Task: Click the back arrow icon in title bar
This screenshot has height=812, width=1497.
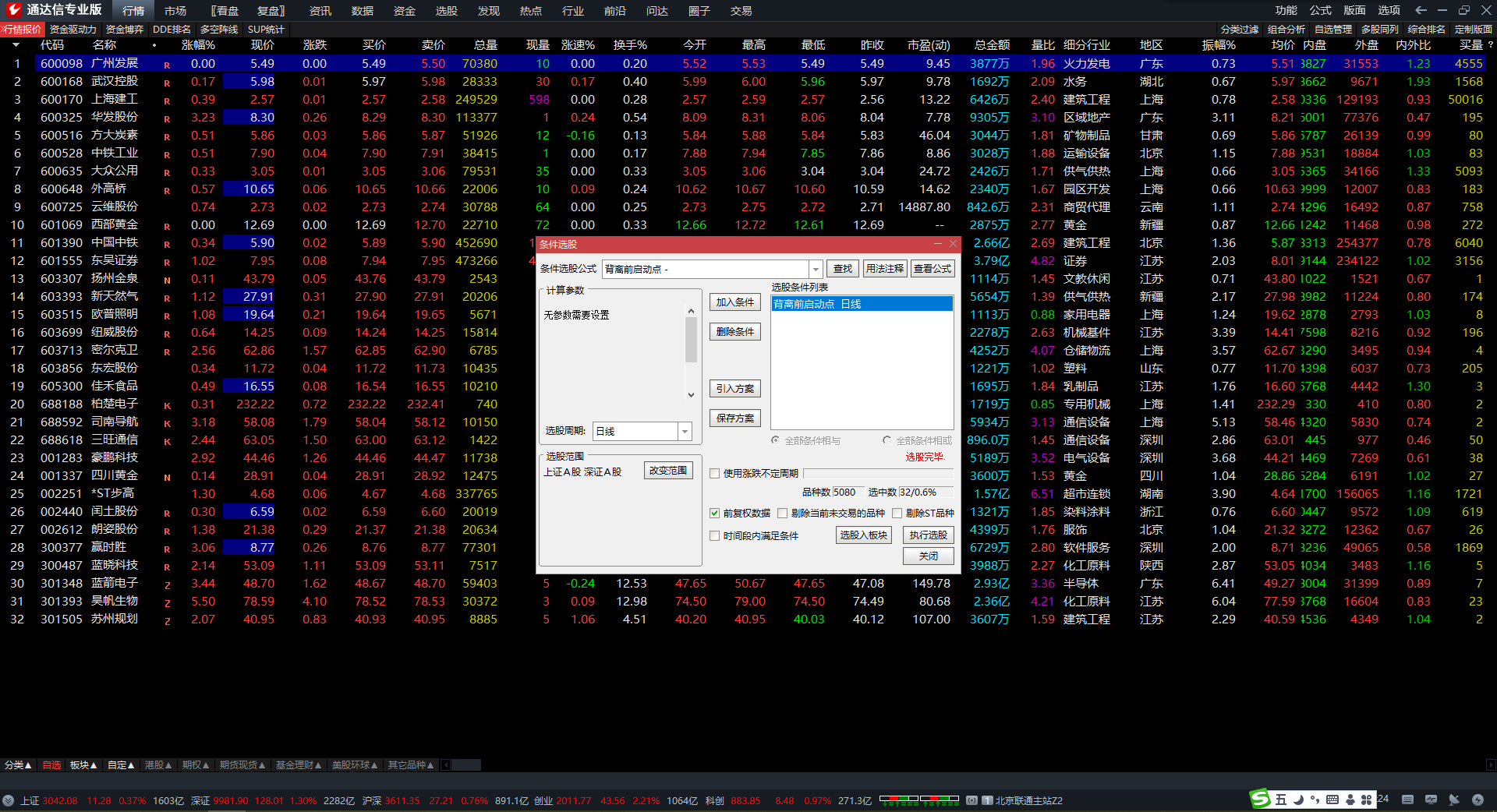Action: coord(1421,10)
